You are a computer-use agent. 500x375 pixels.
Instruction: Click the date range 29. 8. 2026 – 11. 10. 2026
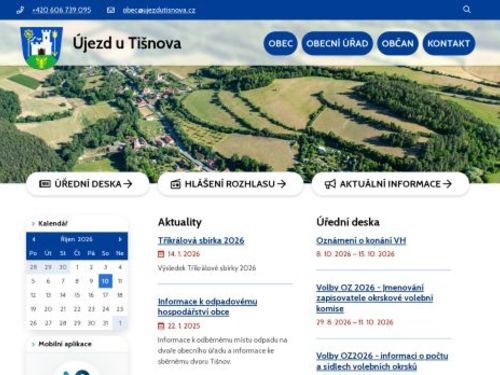[x=355, y=322]
